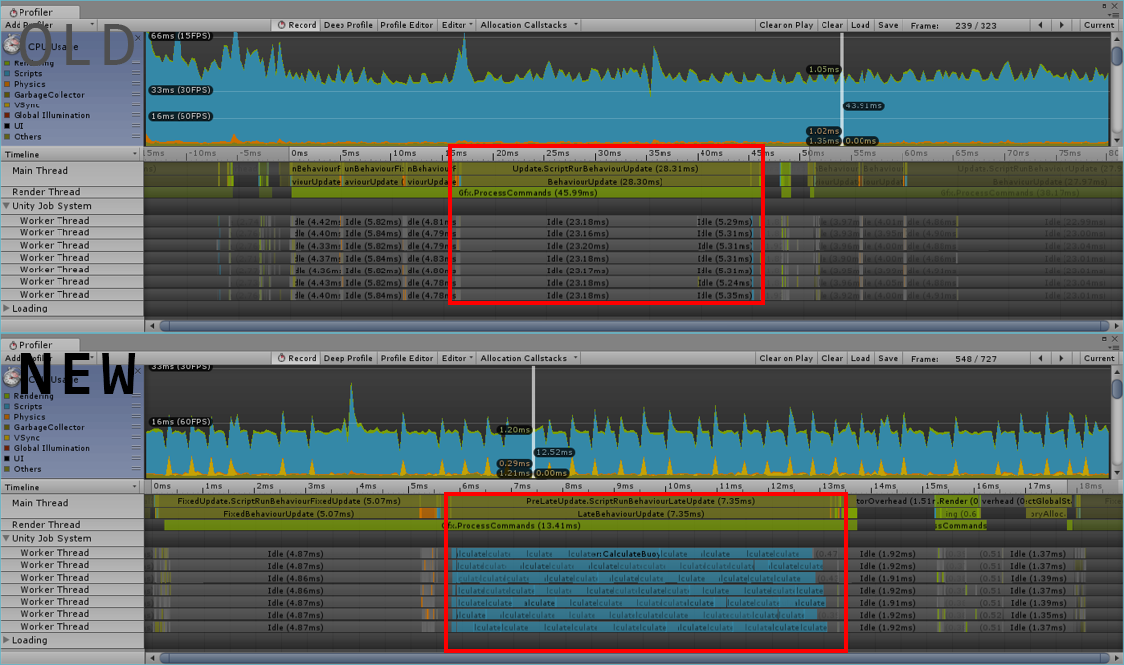The height and width of the screenshot is (665, 1124).
Task: Toggle Record in the lower Profiler
Action: [297, 358]
